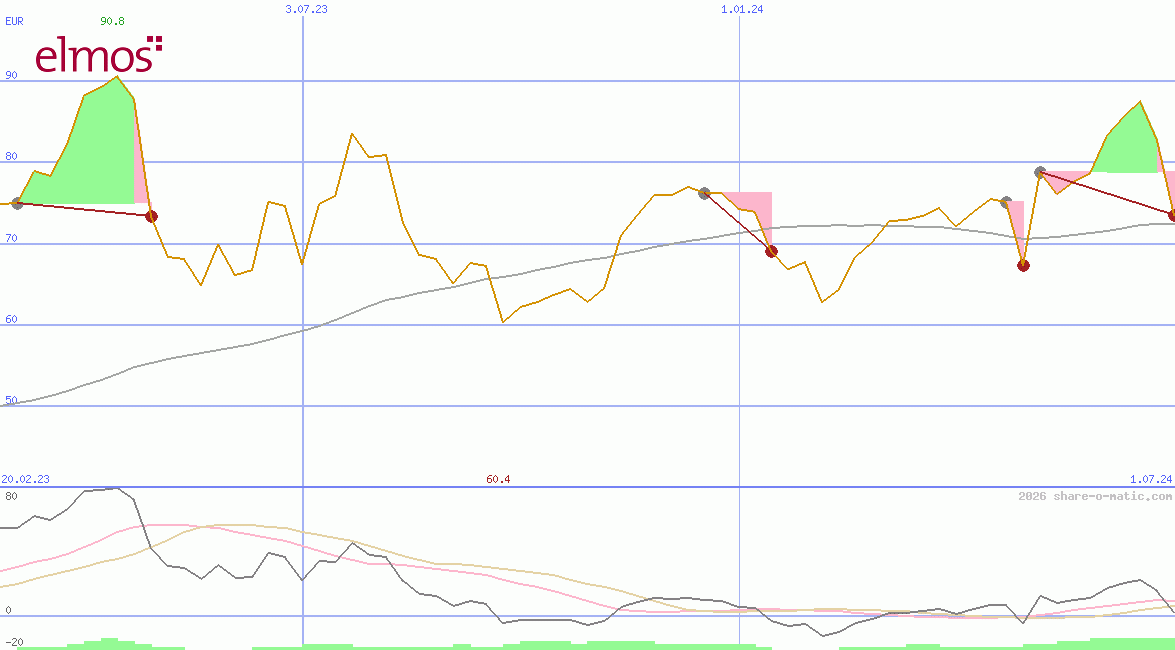Click the 3.07.23 date label
Screen dimensions: 1175x650
[x=306, y=9]
